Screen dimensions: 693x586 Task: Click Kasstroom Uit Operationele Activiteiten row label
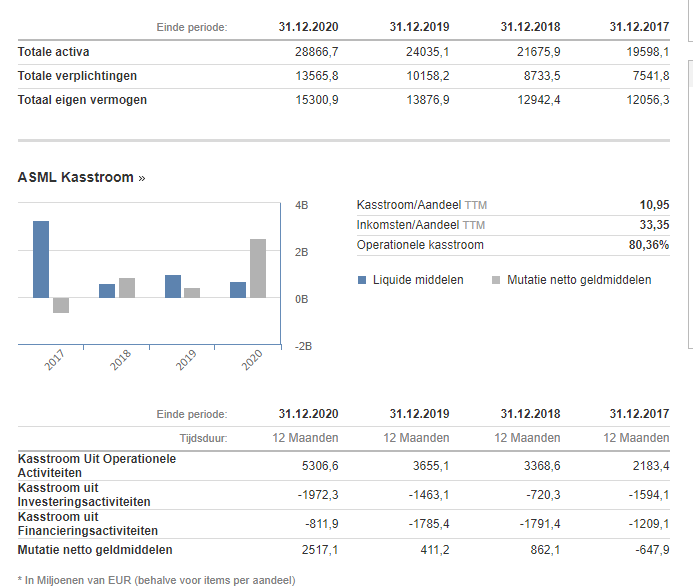[x=97, y=466]
